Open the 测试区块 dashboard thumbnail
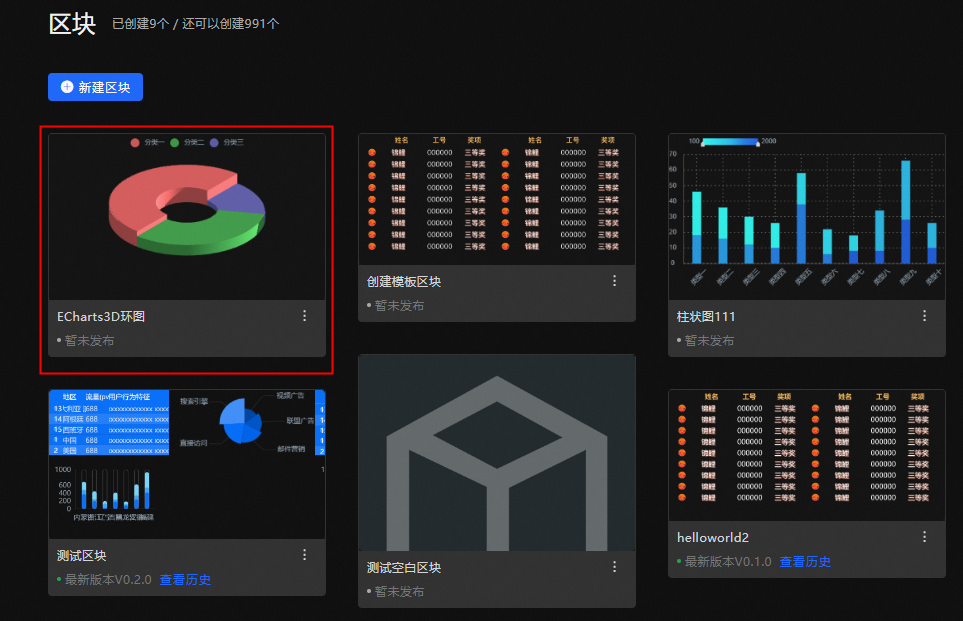The width and height of the screenshot is (963, 621). click(x=187, y=464)
